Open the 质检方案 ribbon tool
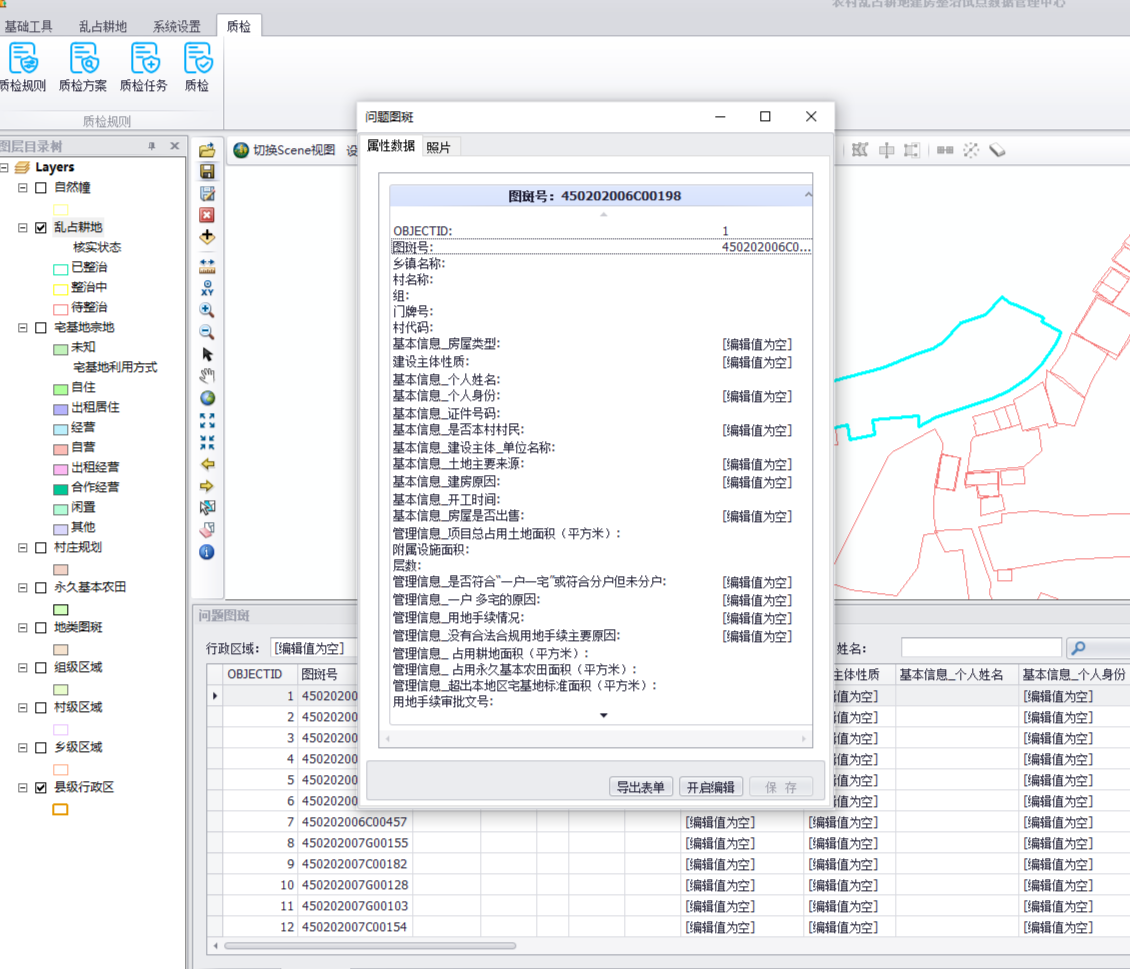1130x969 pixels. point(83,67)
